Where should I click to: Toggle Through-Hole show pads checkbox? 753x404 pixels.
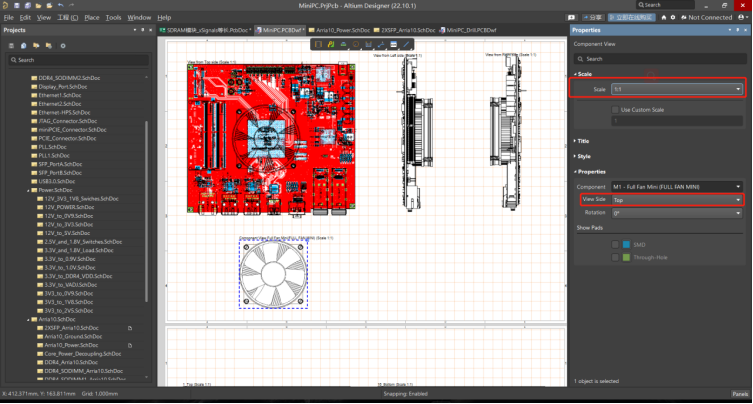(616, 257)
